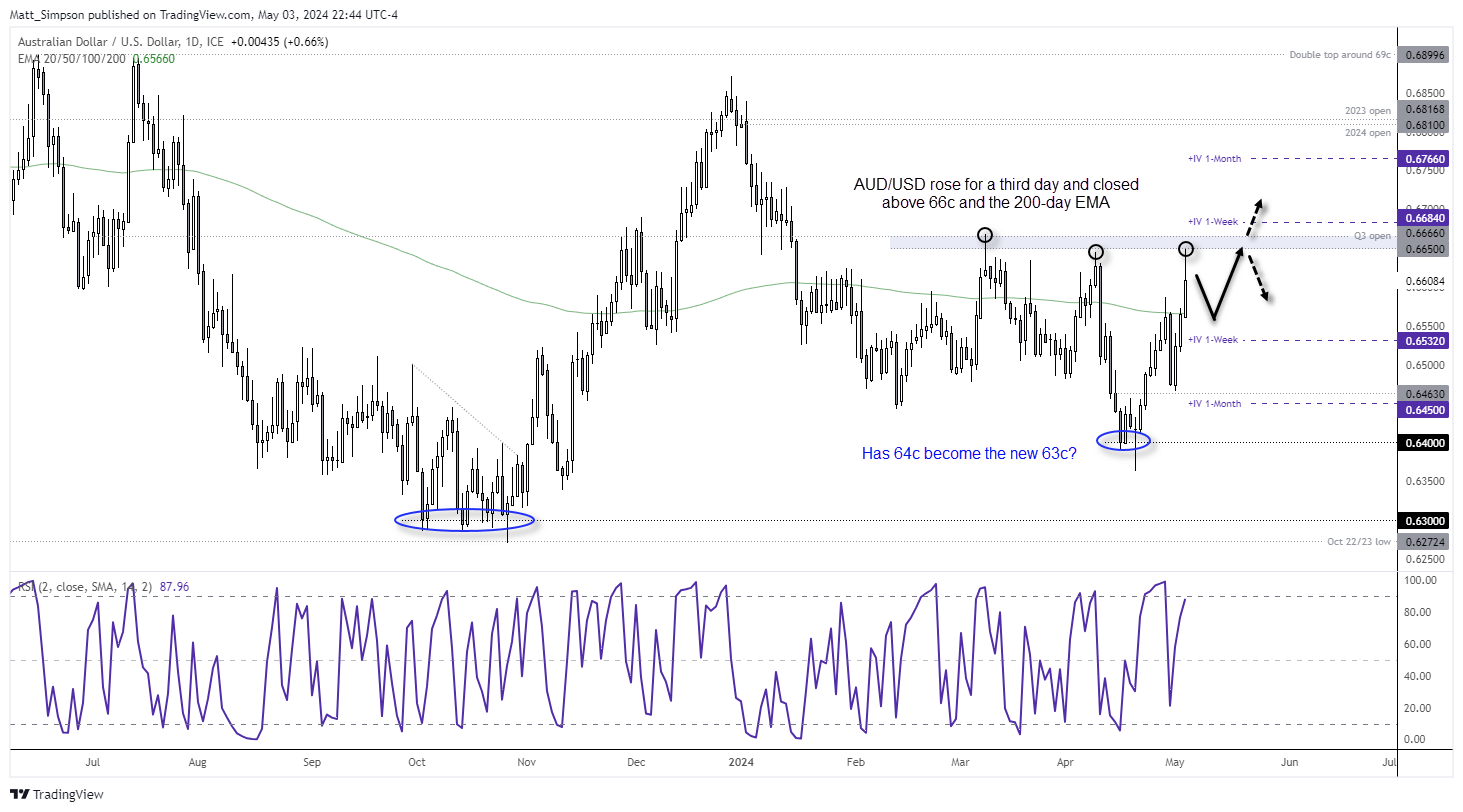This screenshot has width=1463, height=812.
Task: Click the +IV 1-Month label near 0.64500
Action: coord(1214,403)
